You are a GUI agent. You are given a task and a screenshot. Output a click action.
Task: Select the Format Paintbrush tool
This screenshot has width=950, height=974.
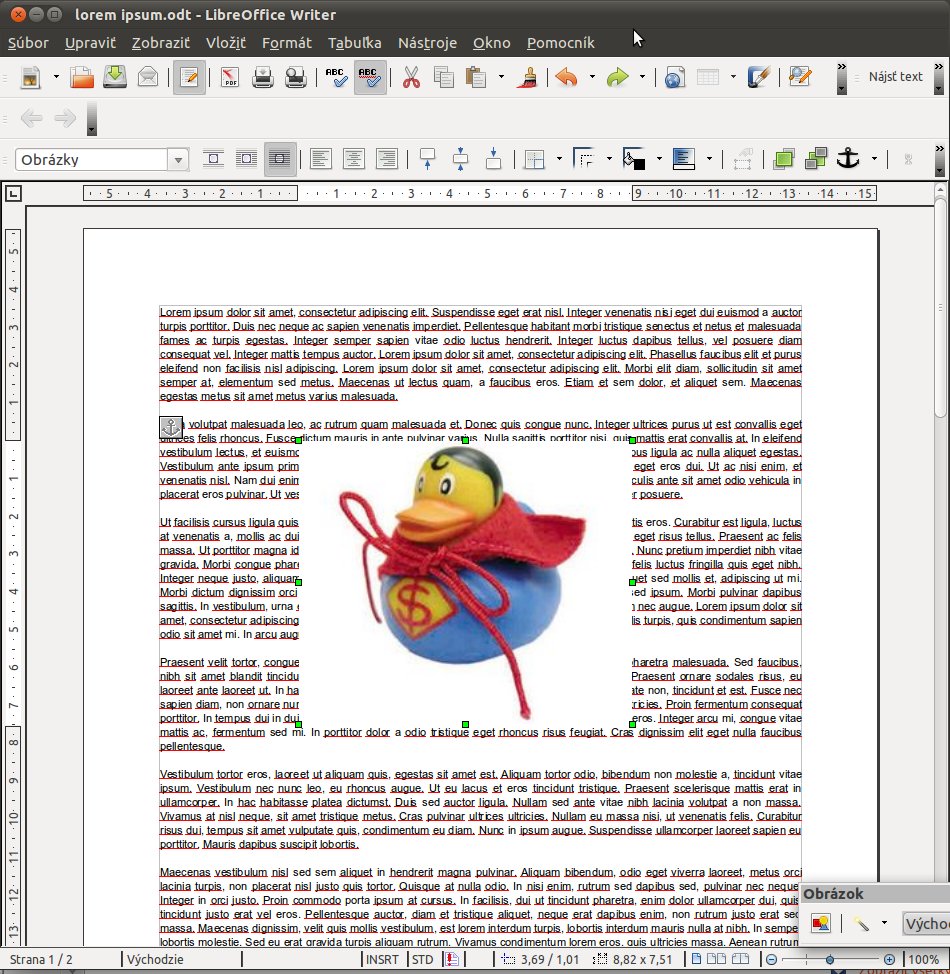pyautogui.click(x=528, y=77)
